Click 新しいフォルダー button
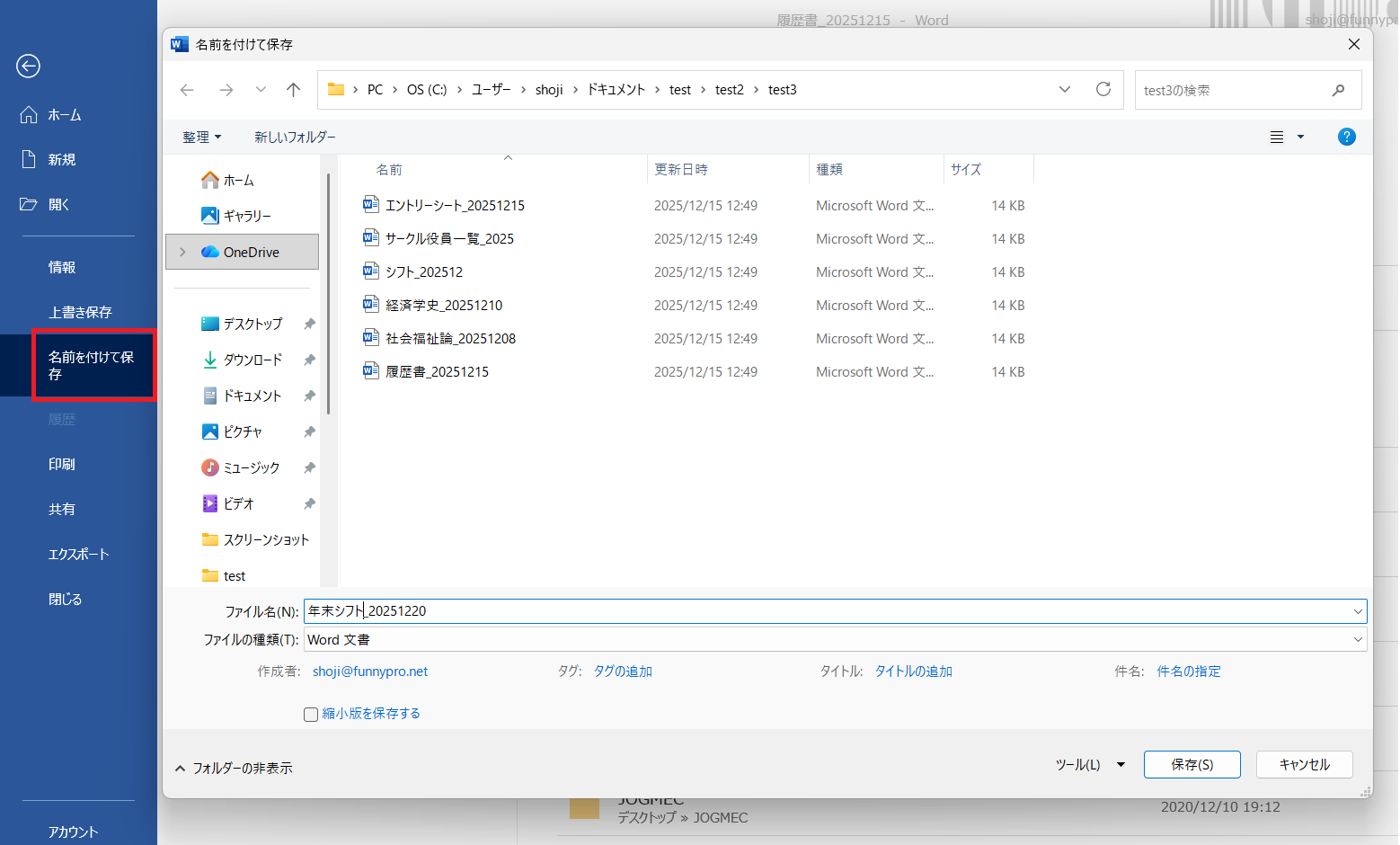This screenshot has height=845, width=1400. [295, 137]
